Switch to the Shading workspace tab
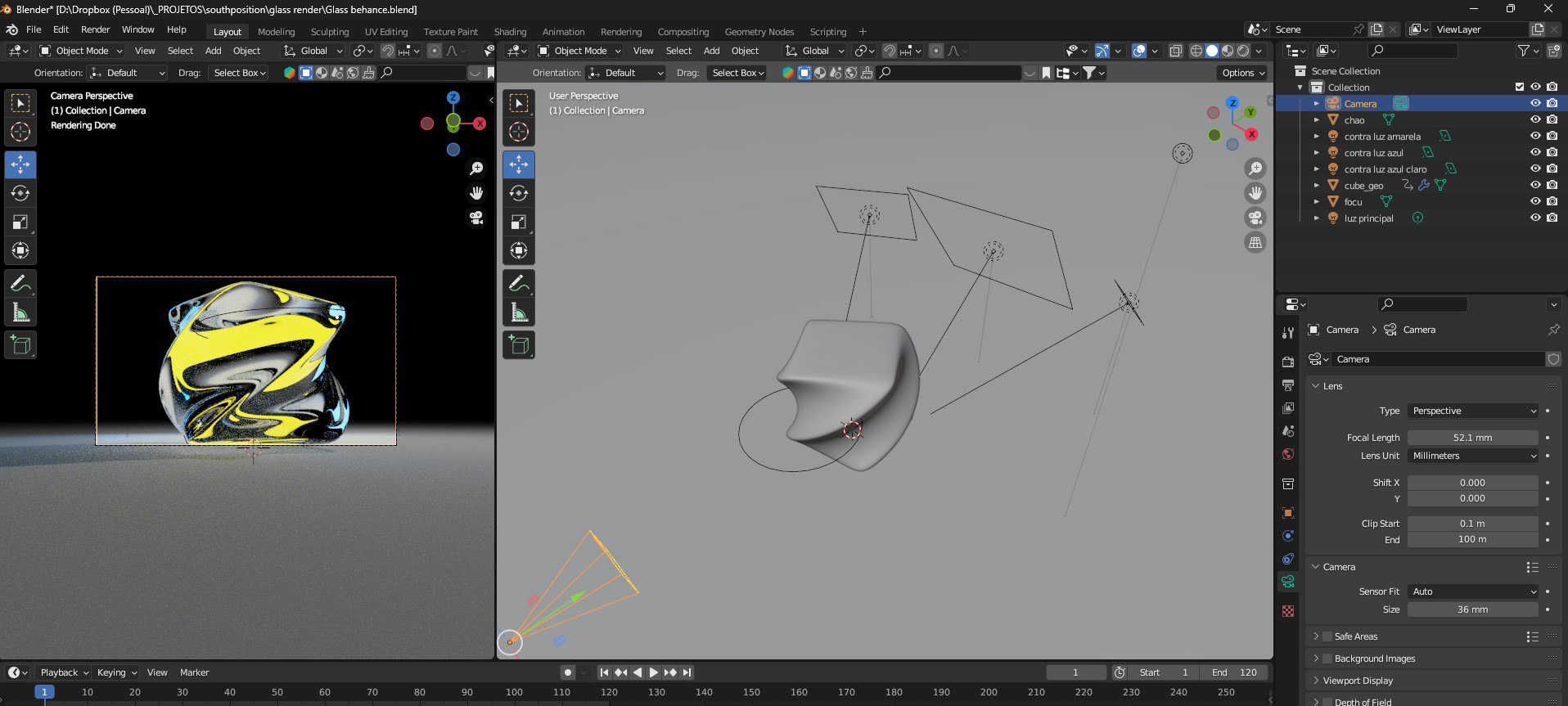The height and width of the screenshot is (706, 1568). click(510, 32)
